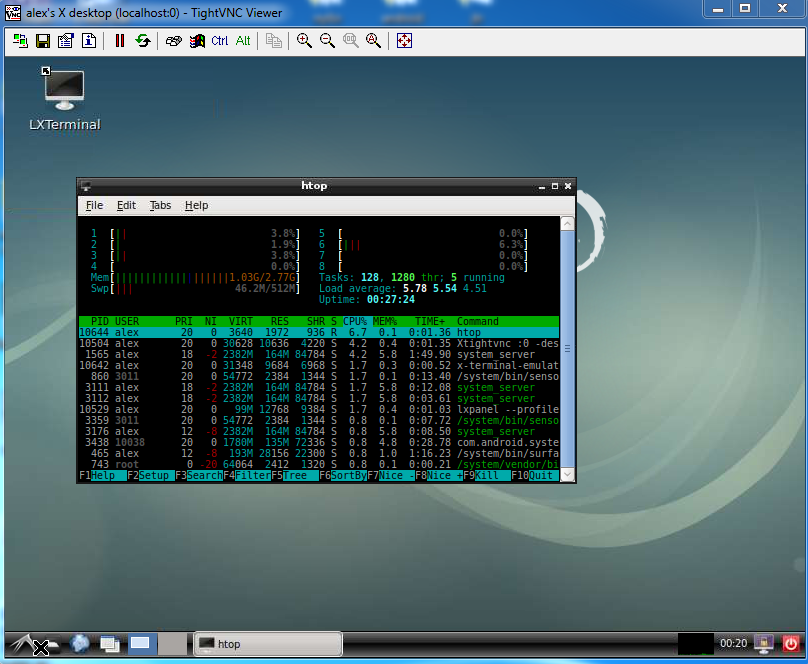Select the lxpanel --profile process row

pos(319,410)
